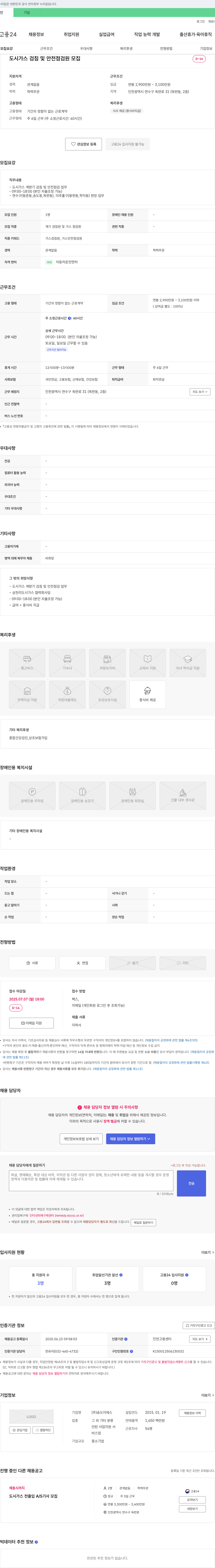
Task: Open 더보기 for 기업정보 section
Action: click(208, 1395)
